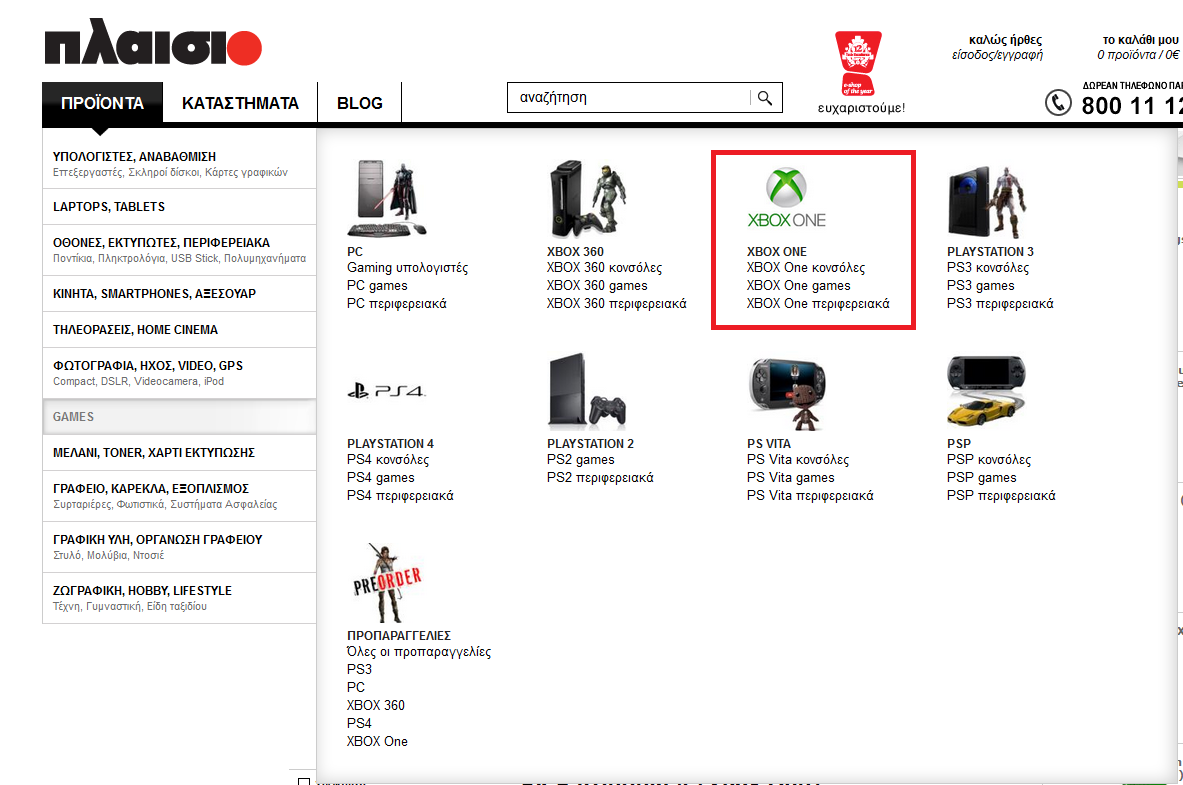Open το καλάθι μου cart
This screenshot has width=1183, height=785.
1140,40
